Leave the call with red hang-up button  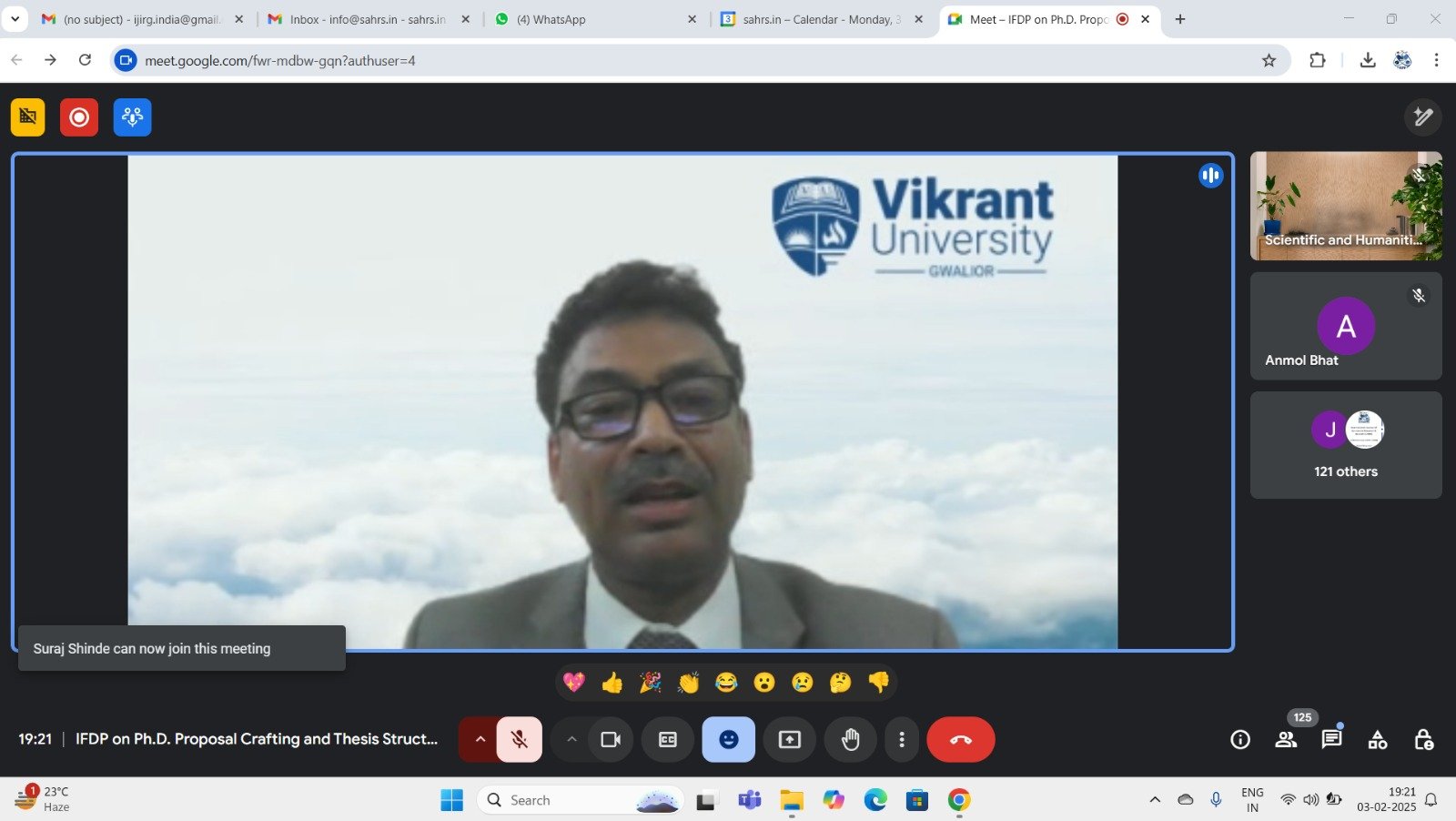pos(960,740)
